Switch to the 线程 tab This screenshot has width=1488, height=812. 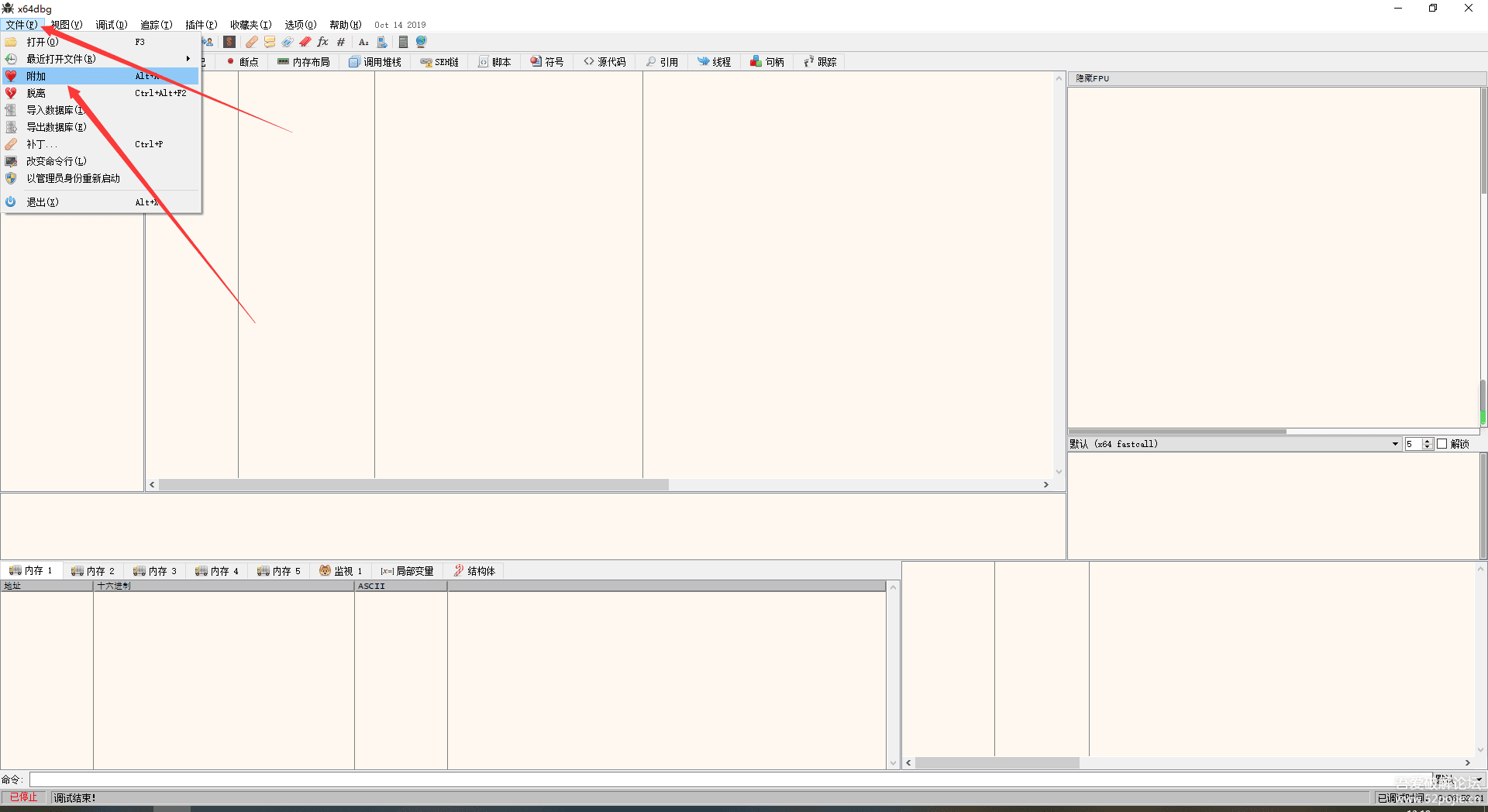click(x=715, y=62)
